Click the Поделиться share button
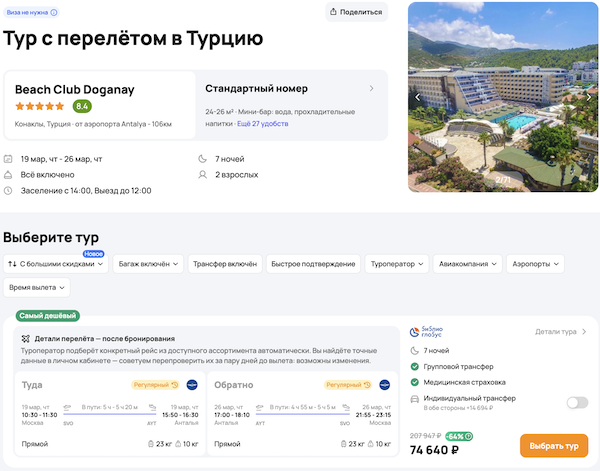Image resolution: width=600 pixels, height=471 pixels. [355, 12]
